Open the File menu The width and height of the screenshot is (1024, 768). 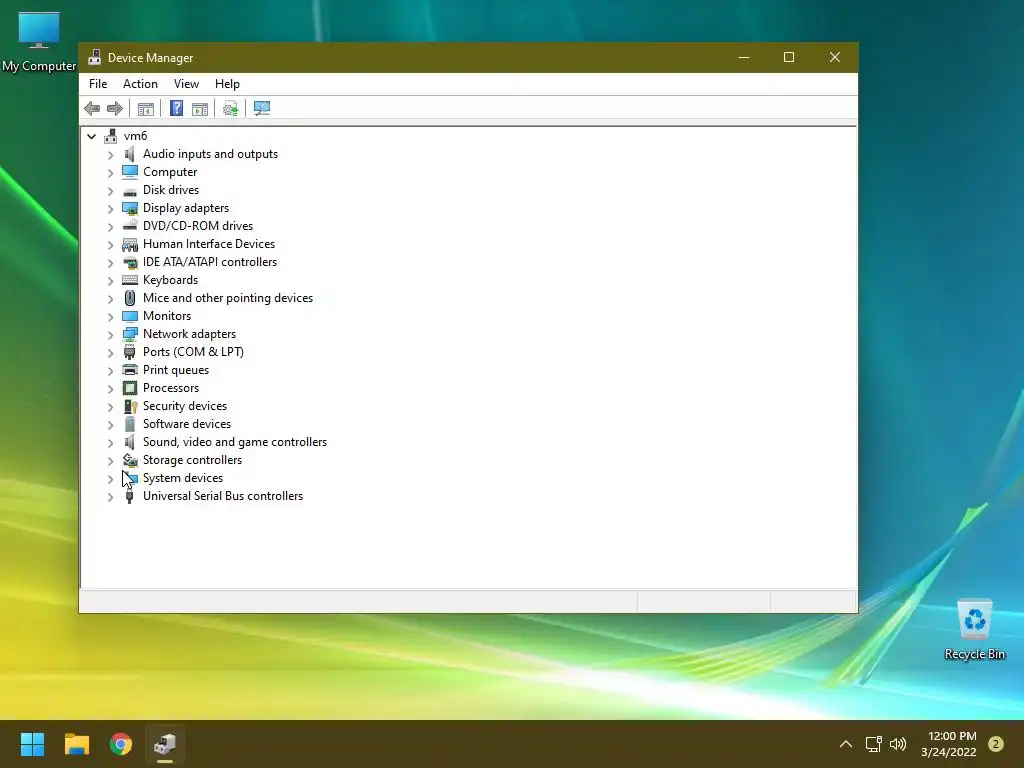click(x=98, y=84)
